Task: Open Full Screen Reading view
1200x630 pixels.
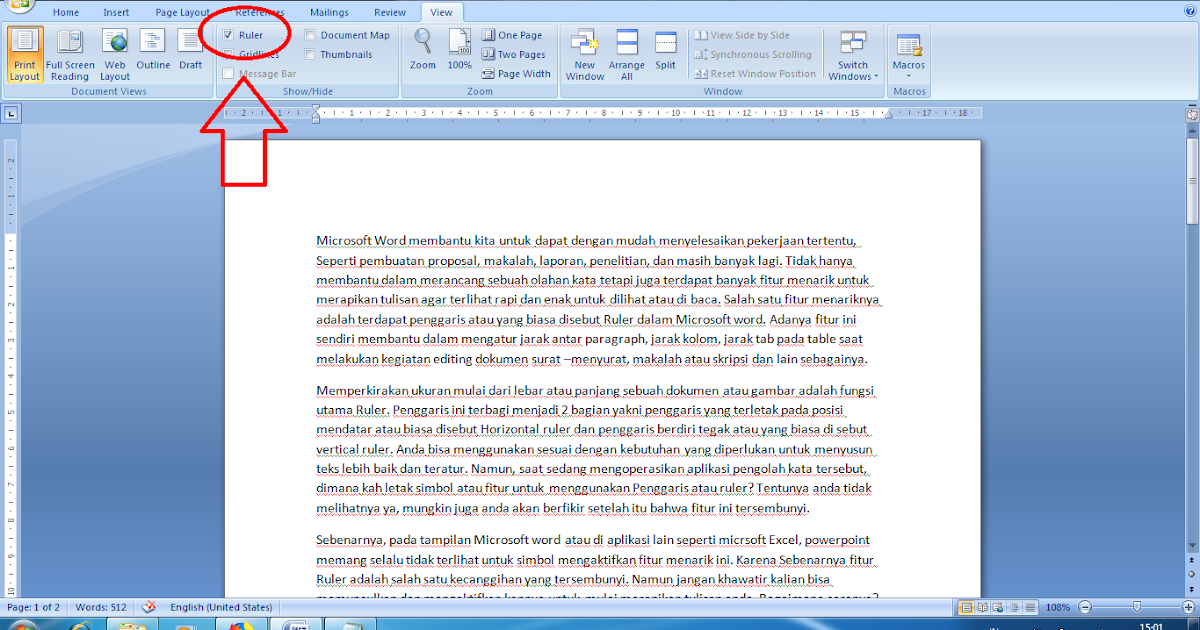Action: coord(70,54)
